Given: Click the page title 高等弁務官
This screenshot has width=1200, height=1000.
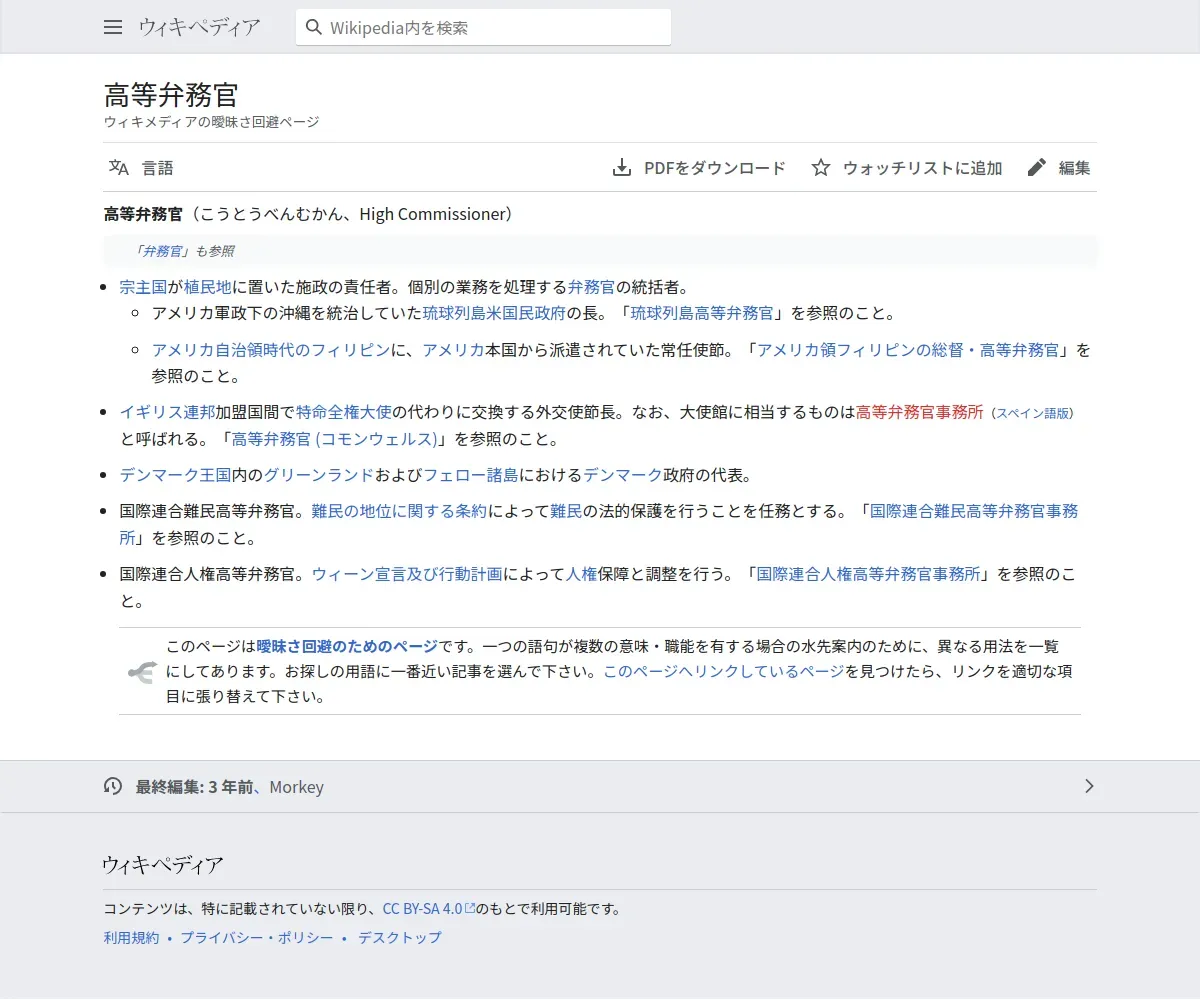Looking at the screenshot, I should click(171, 95).
